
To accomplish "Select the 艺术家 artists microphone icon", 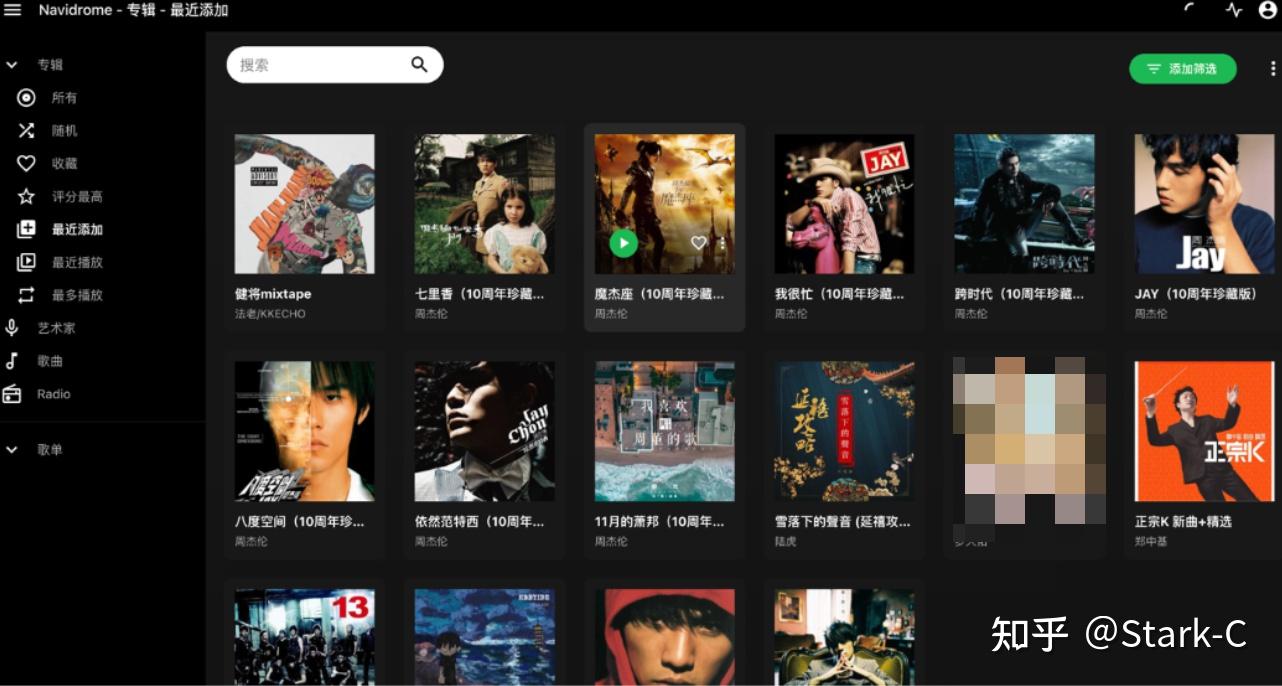I will point(14,327).
